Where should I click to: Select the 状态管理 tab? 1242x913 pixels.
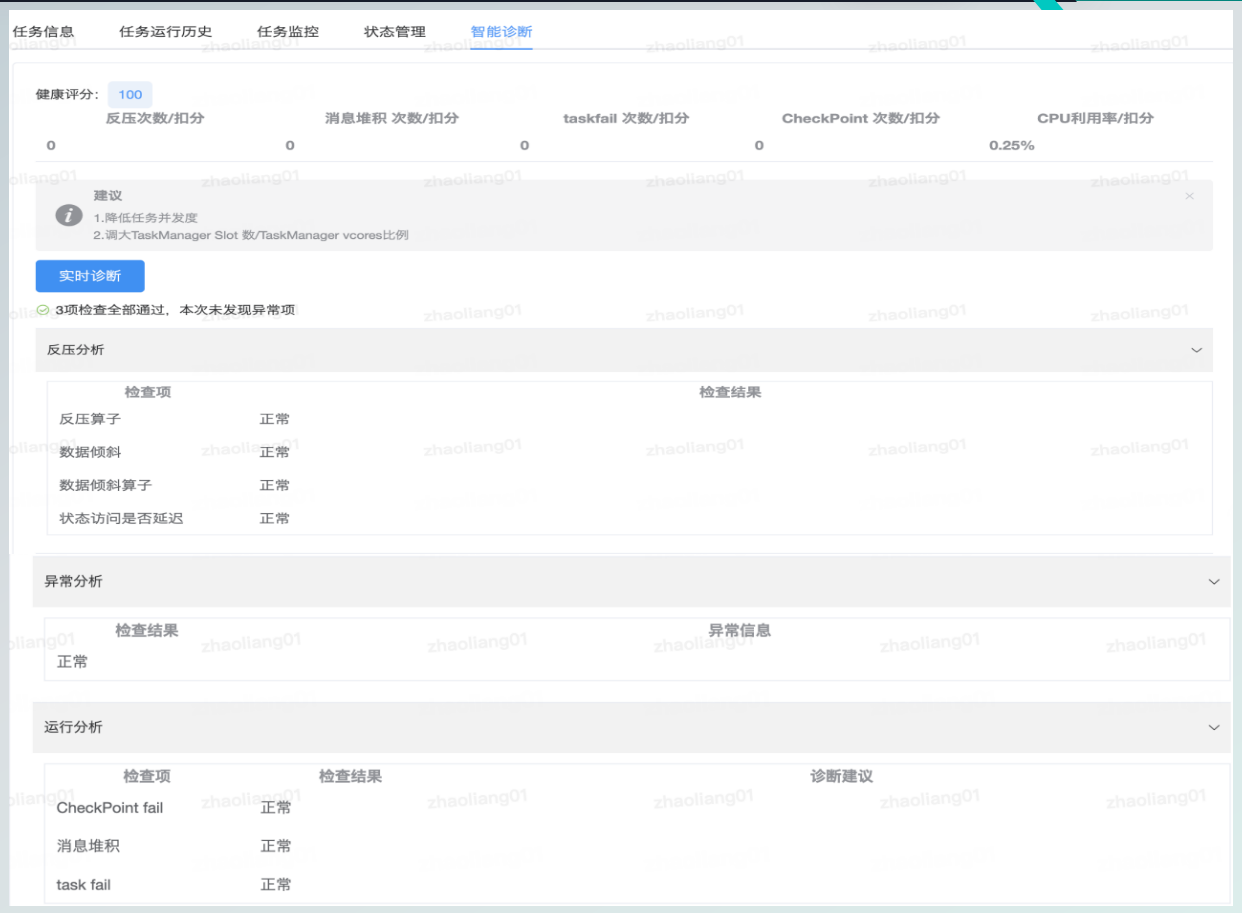click(x=395, y=31)
